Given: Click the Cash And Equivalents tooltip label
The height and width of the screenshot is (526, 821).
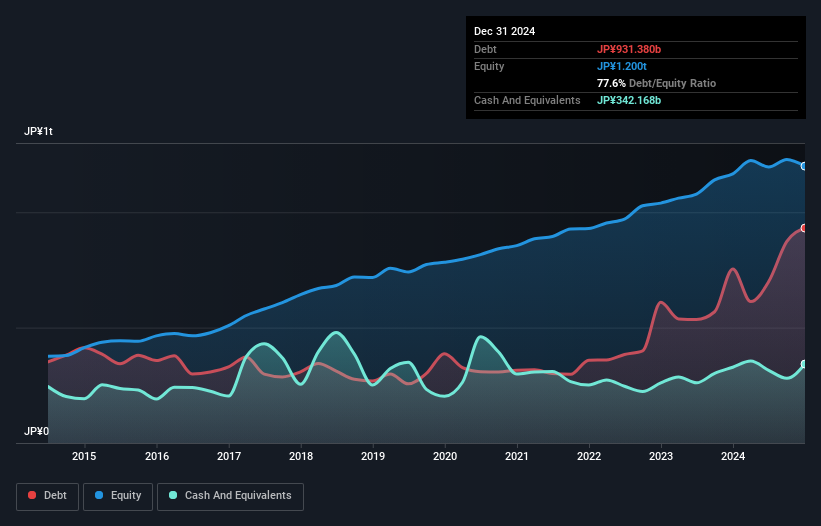Looking at the screenshot, I should pos(527,100).
